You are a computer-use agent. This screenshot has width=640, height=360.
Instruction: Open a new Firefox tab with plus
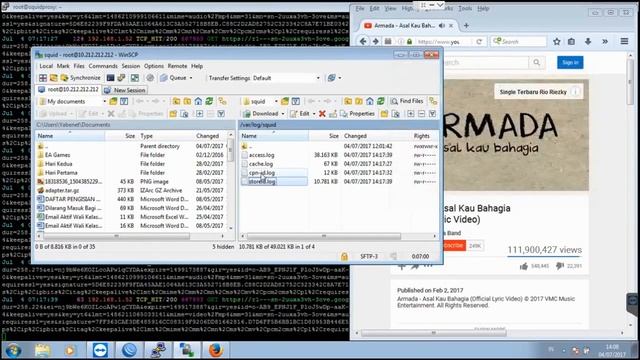466,25
